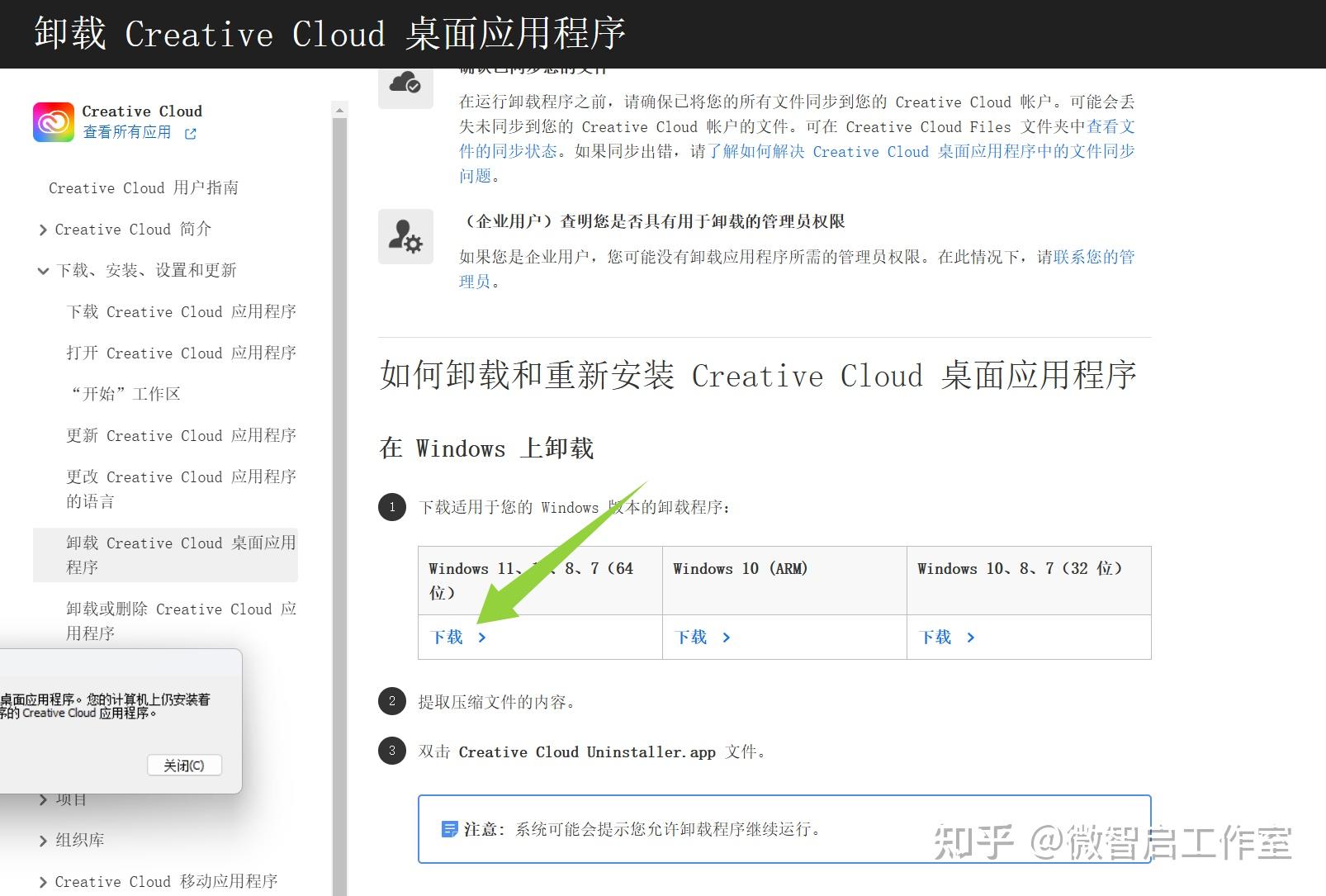1326x896 pixels.
Task: Go to the “开始”工作区 sidebar item
Action: pos(125,395)
